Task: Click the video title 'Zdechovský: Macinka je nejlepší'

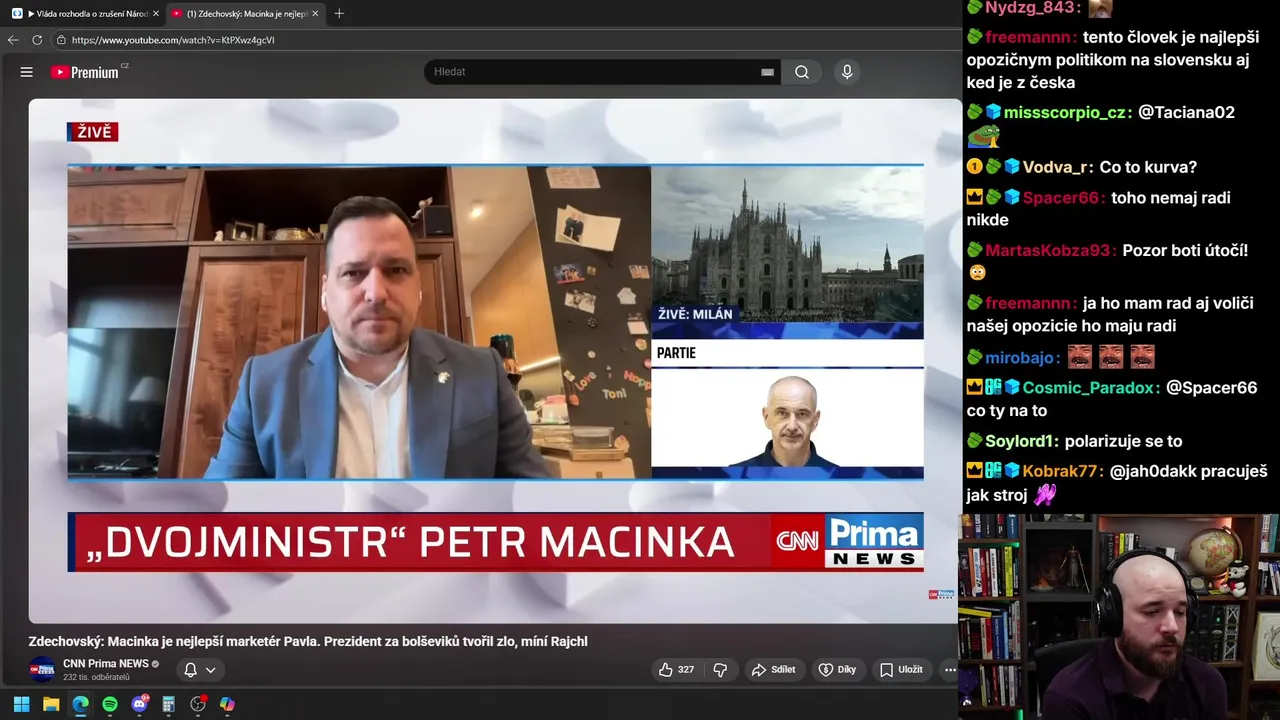Action: coord(308,642)
